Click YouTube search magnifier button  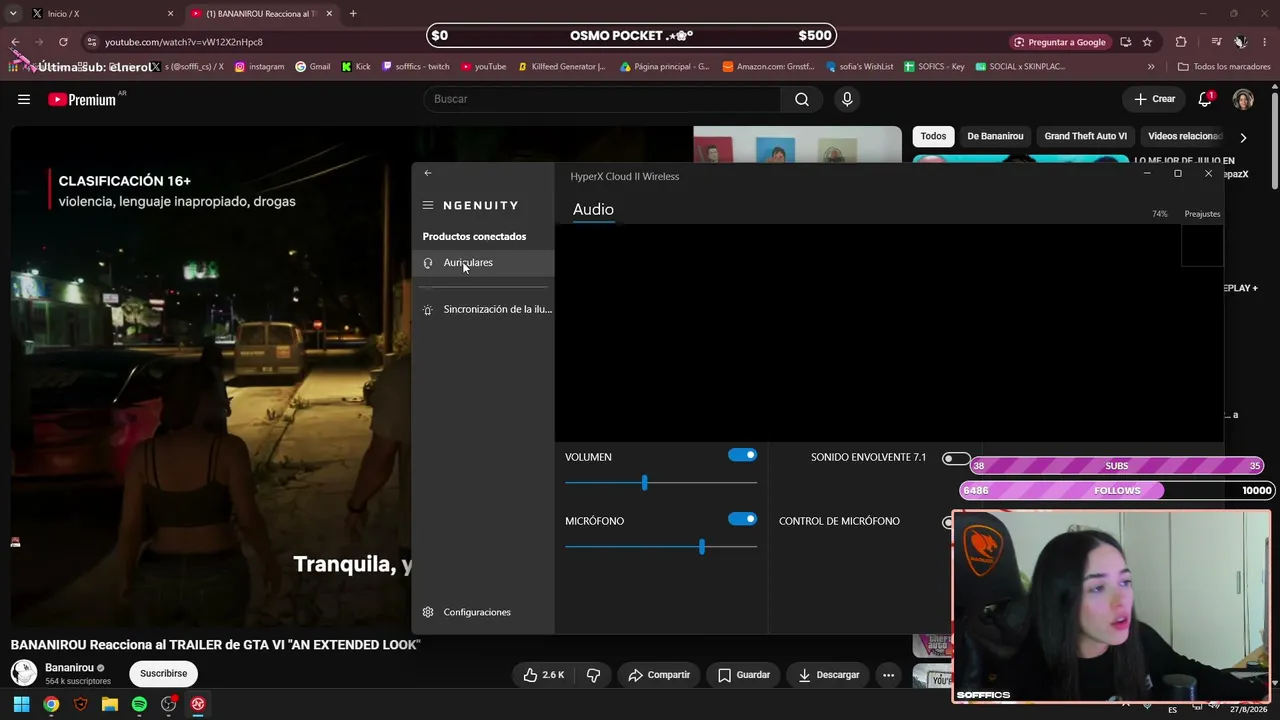pyautogui.click(x=802, y=99)
